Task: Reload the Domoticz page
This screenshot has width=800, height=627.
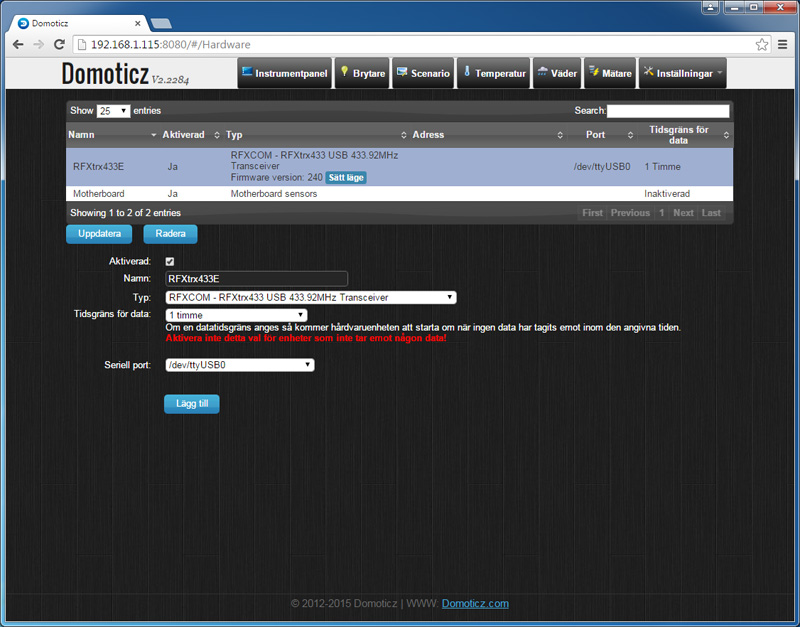Action: click(59, 44)
